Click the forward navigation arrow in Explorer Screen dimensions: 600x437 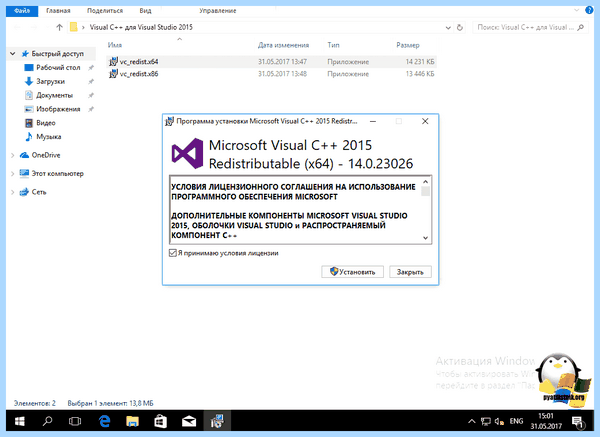[34, 27]
